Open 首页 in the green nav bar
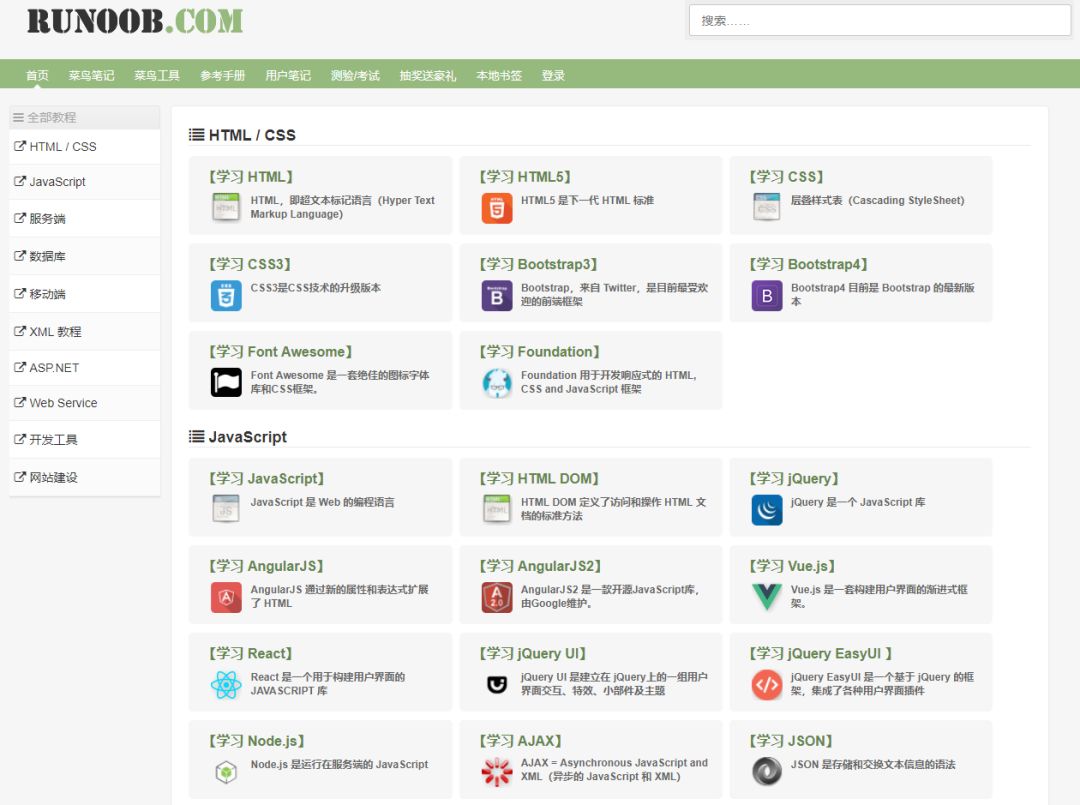The width and height of the screenshot is (1080, 805). 37,76
